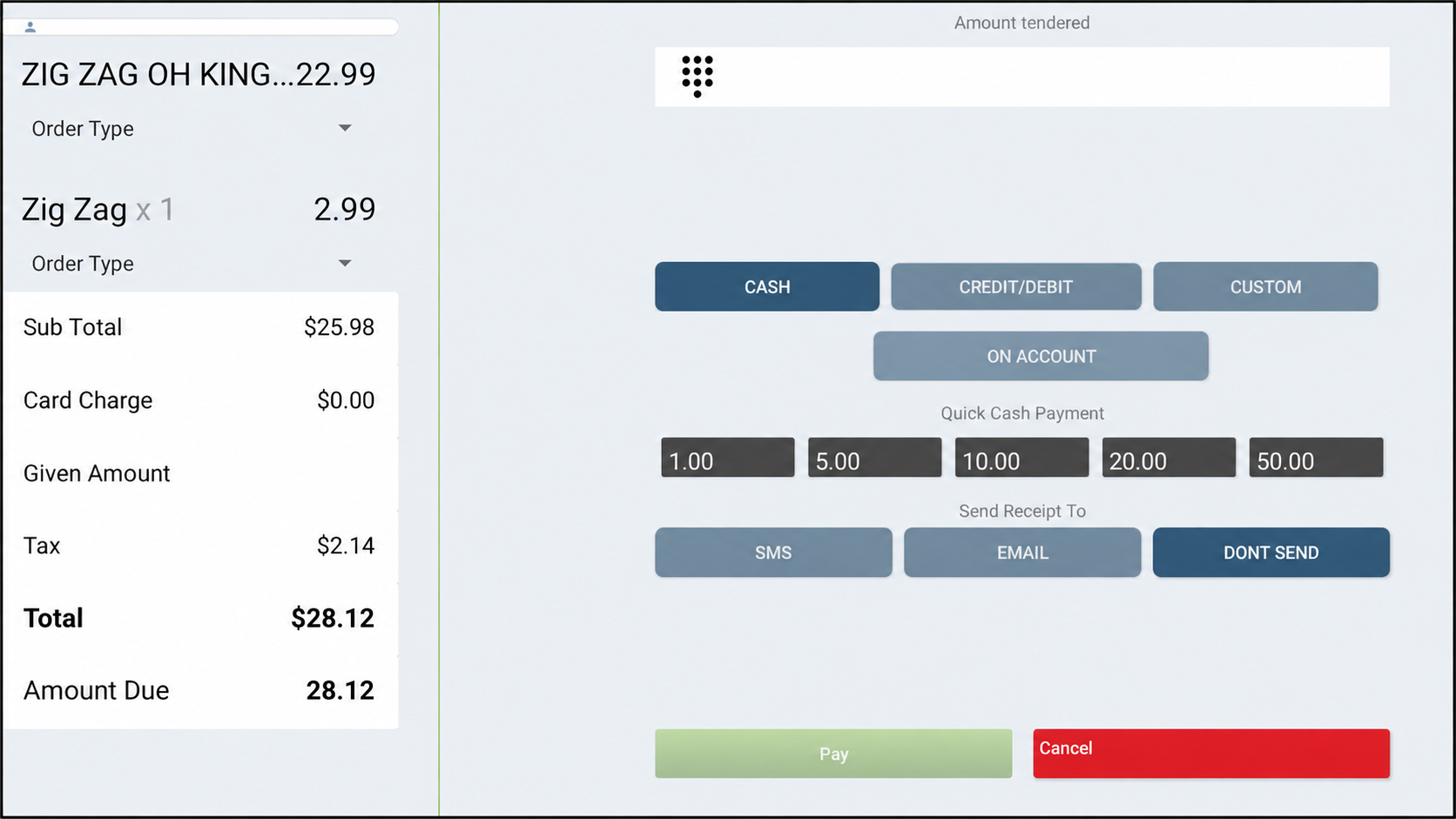
Task: Tap the 1.00 quick cash button
Action: [728, 458]
